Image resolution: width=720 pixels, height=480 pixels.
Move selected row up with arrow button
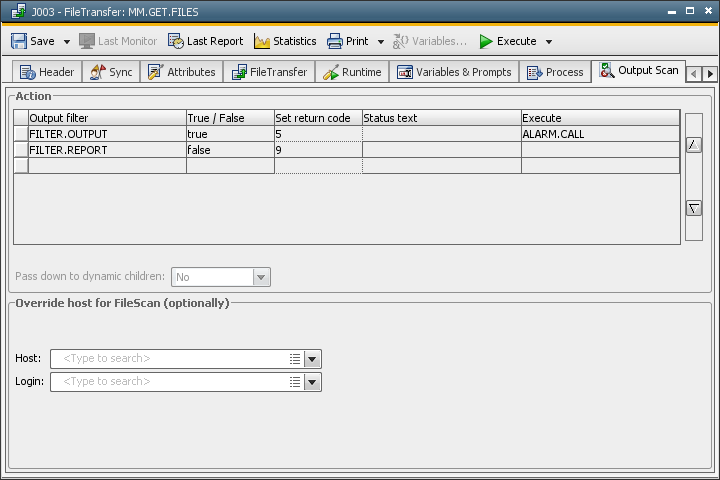click(693, 145)
